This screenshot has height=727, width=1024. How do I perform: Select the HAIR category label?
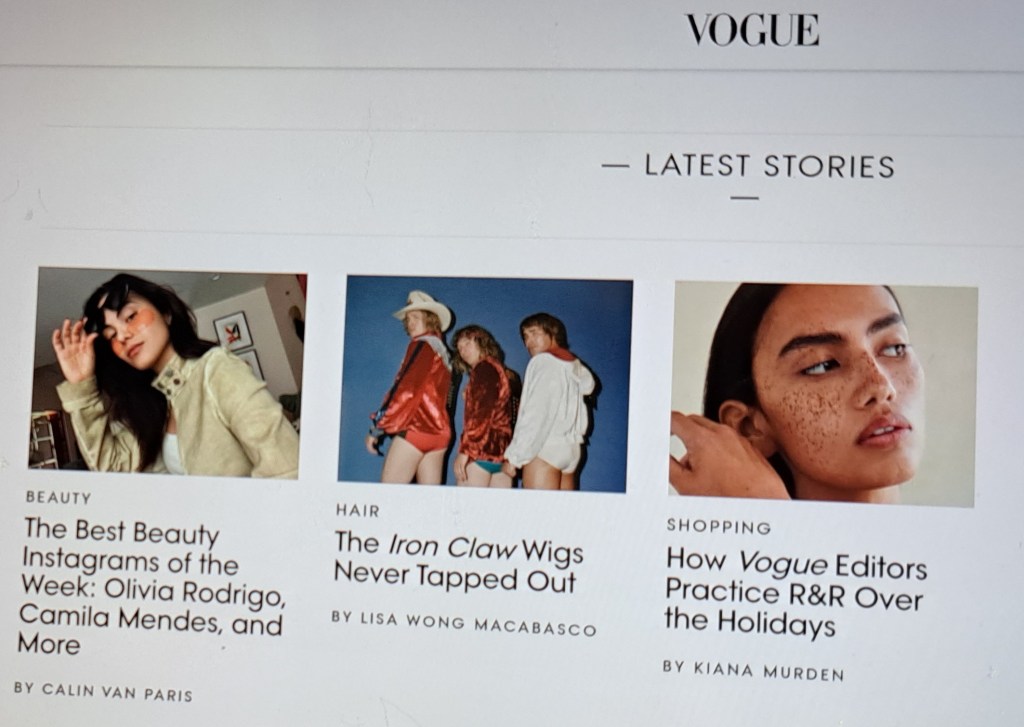(x=357, y=510)
